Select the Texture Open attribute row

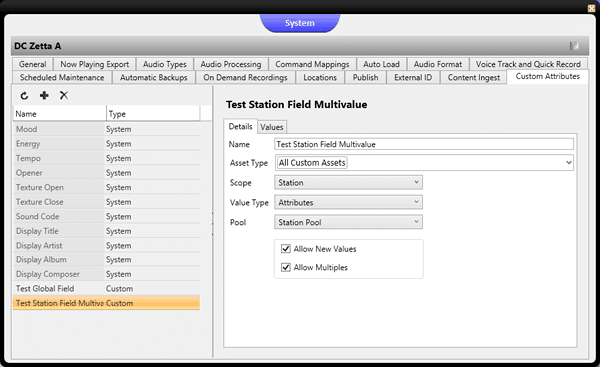(106, 187)
